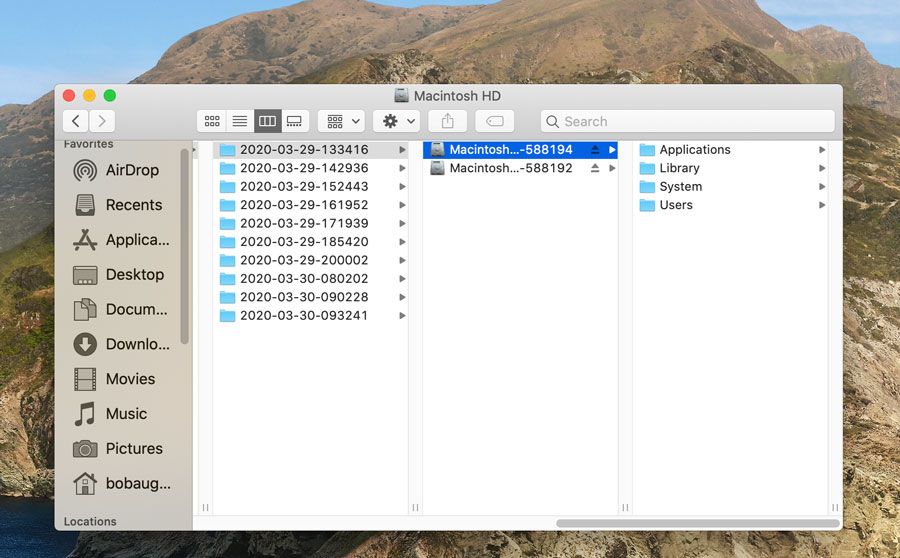The height and width of the screenshot is (558, 900).
Task: Expand arrow beside Library folder
Action: tap(822, 168)
